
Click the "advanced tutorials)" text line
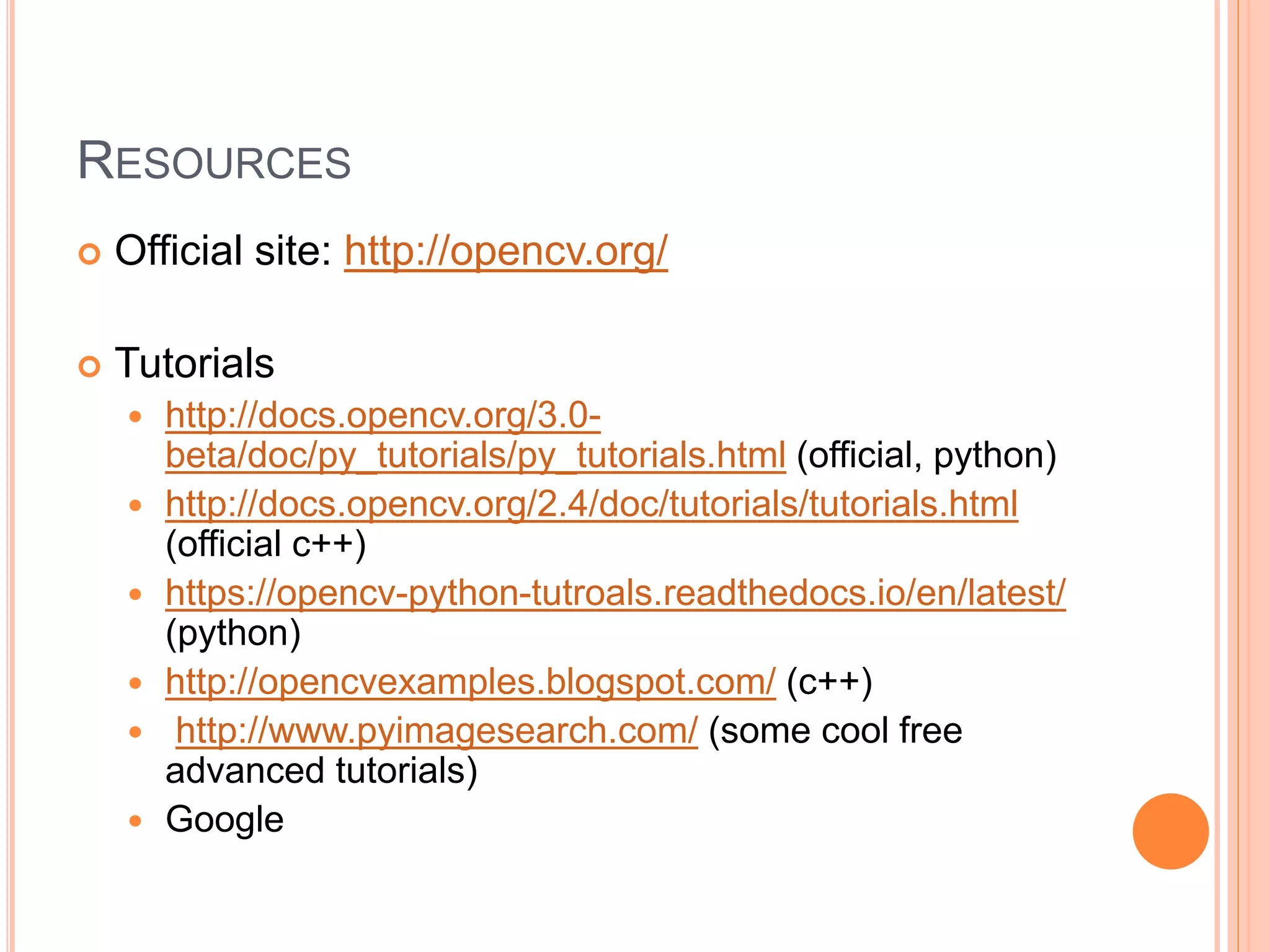click(x=321, y=770)
